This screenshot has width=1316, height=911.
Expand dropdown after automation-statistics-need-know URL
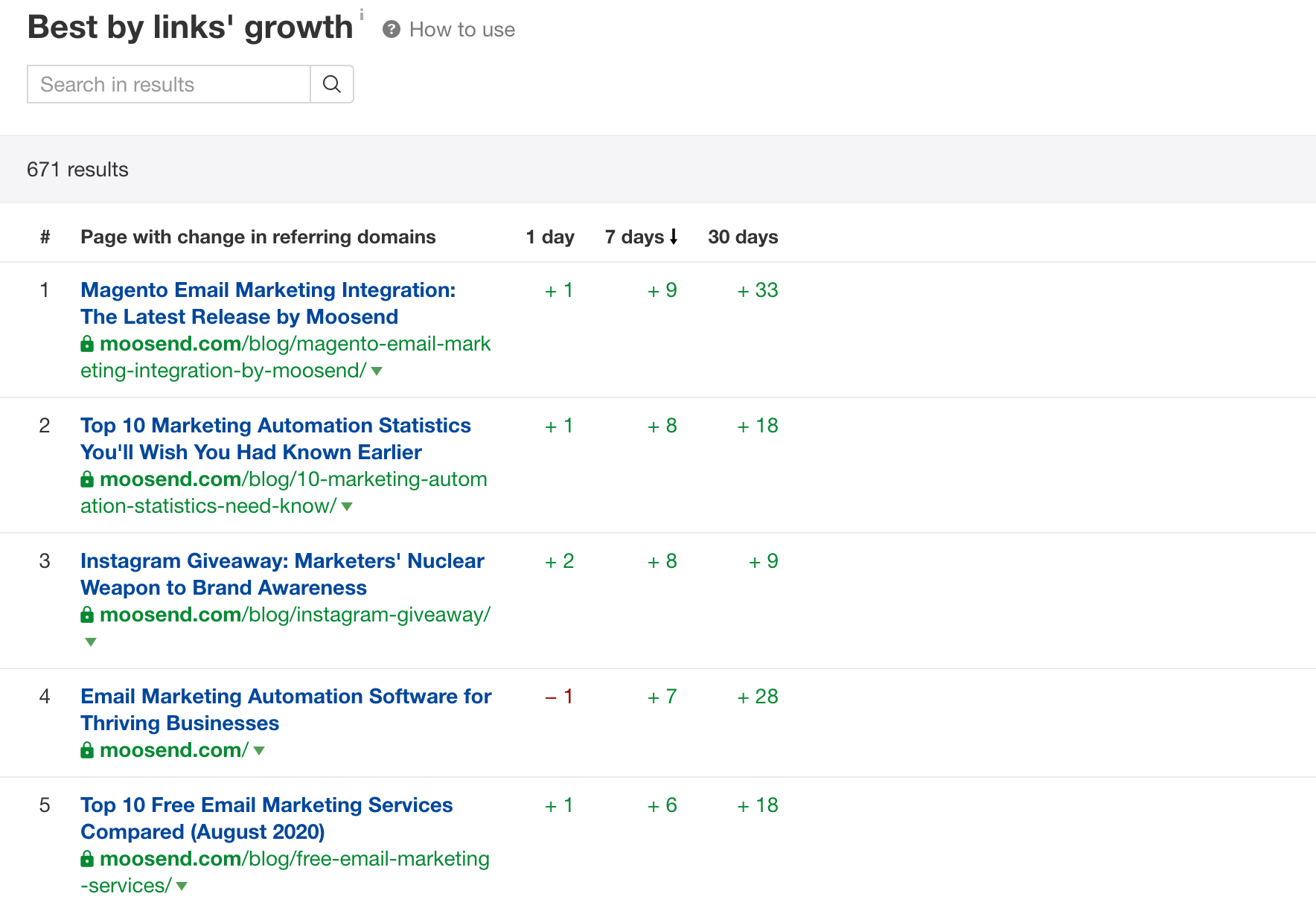[x=347, y=506]
